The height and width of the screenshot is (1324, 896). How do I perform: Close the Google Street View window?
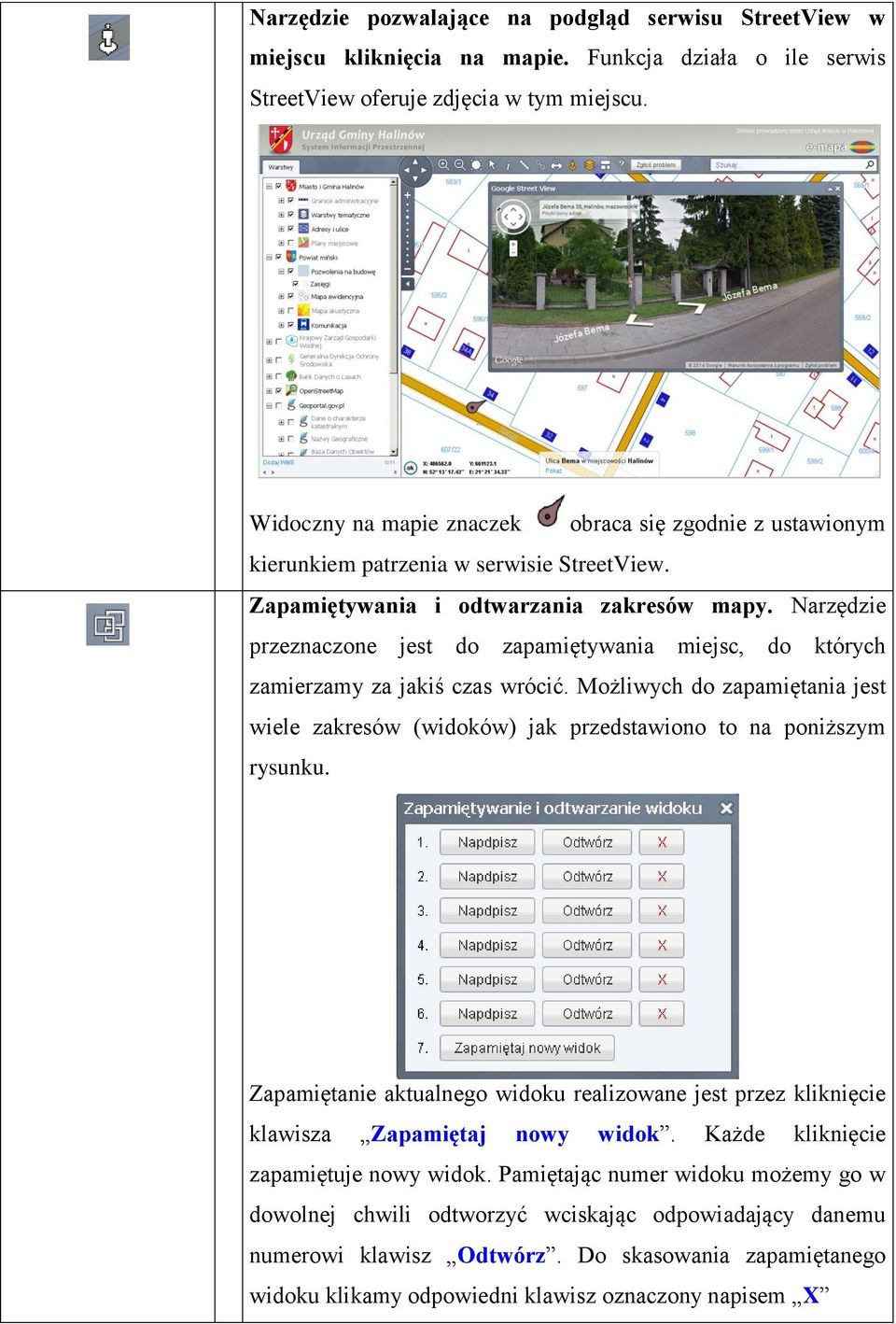(x=838, y=188)
